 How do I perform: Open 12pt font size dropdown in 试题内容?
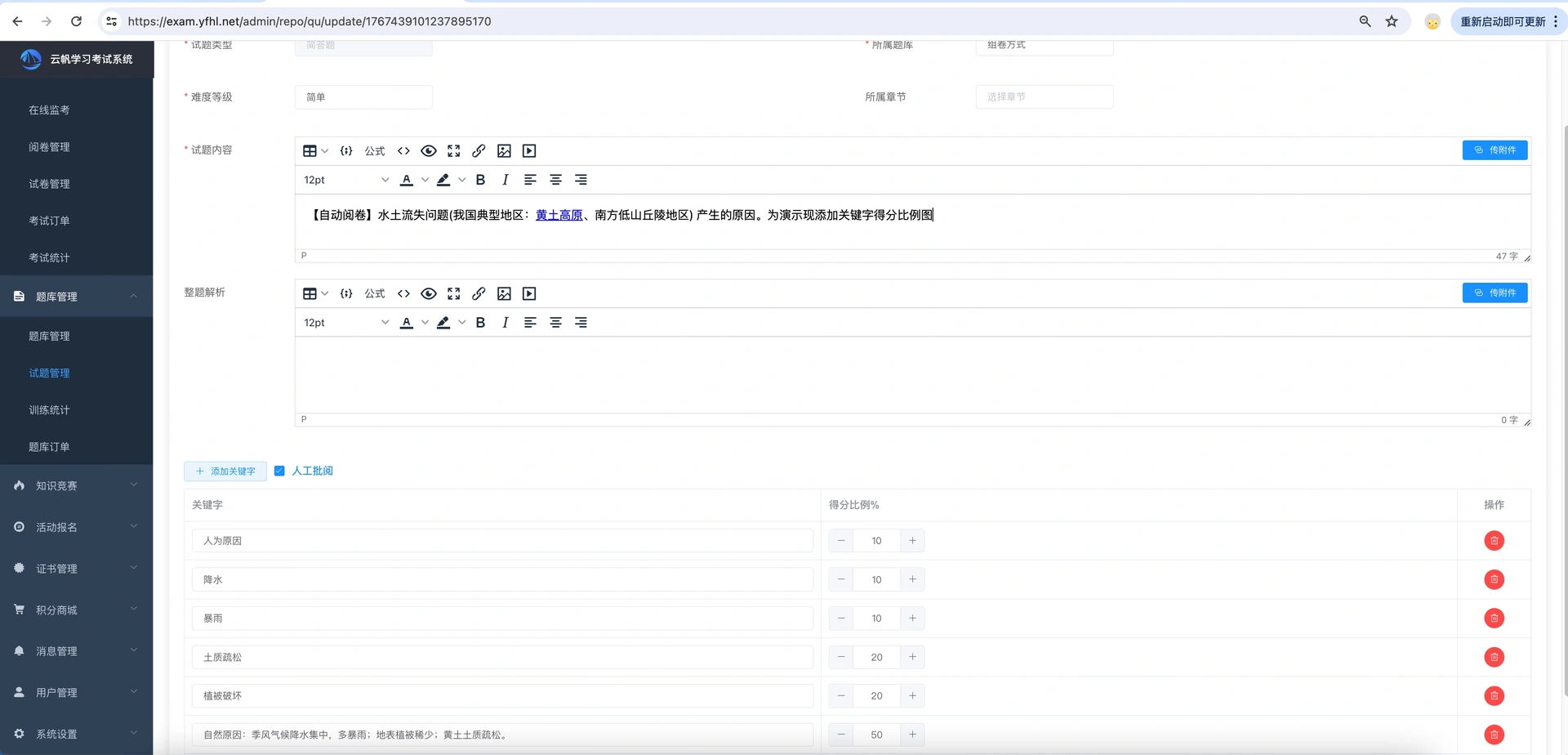pyautogui.click(x=345, y=180)
